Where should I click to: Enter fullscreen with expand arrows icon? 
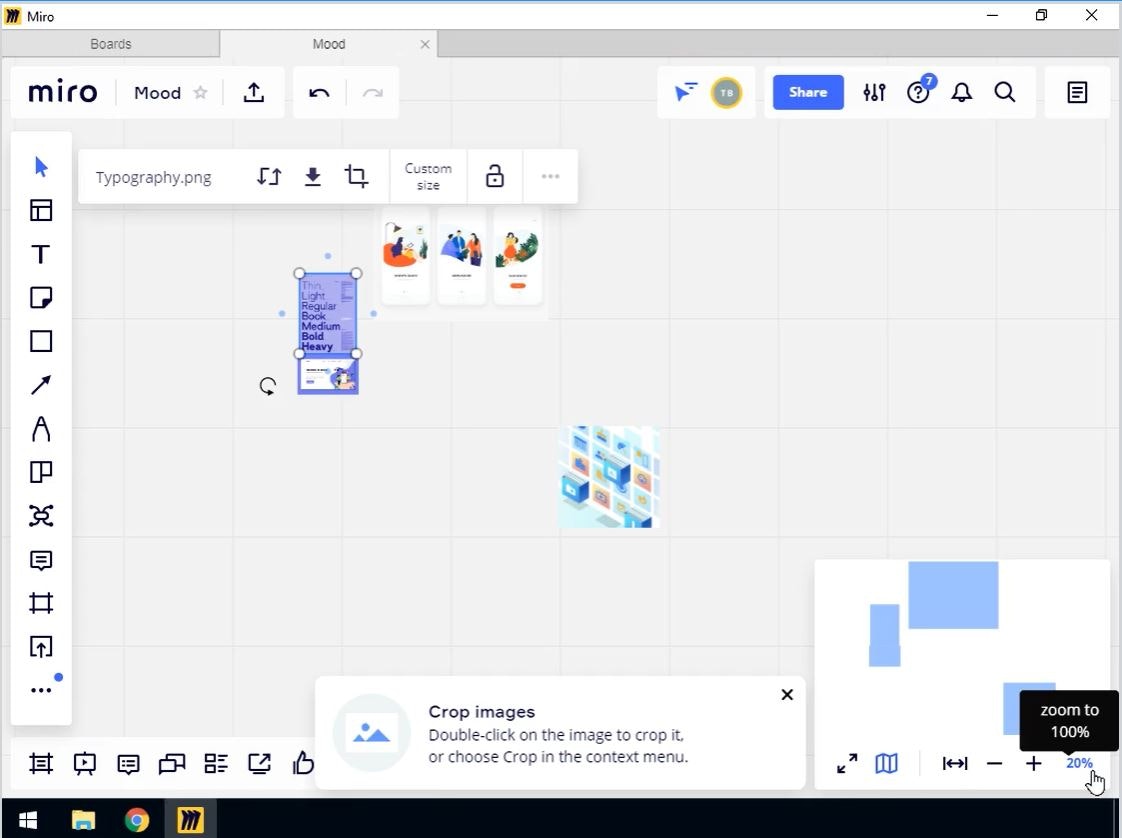[847, 764]
